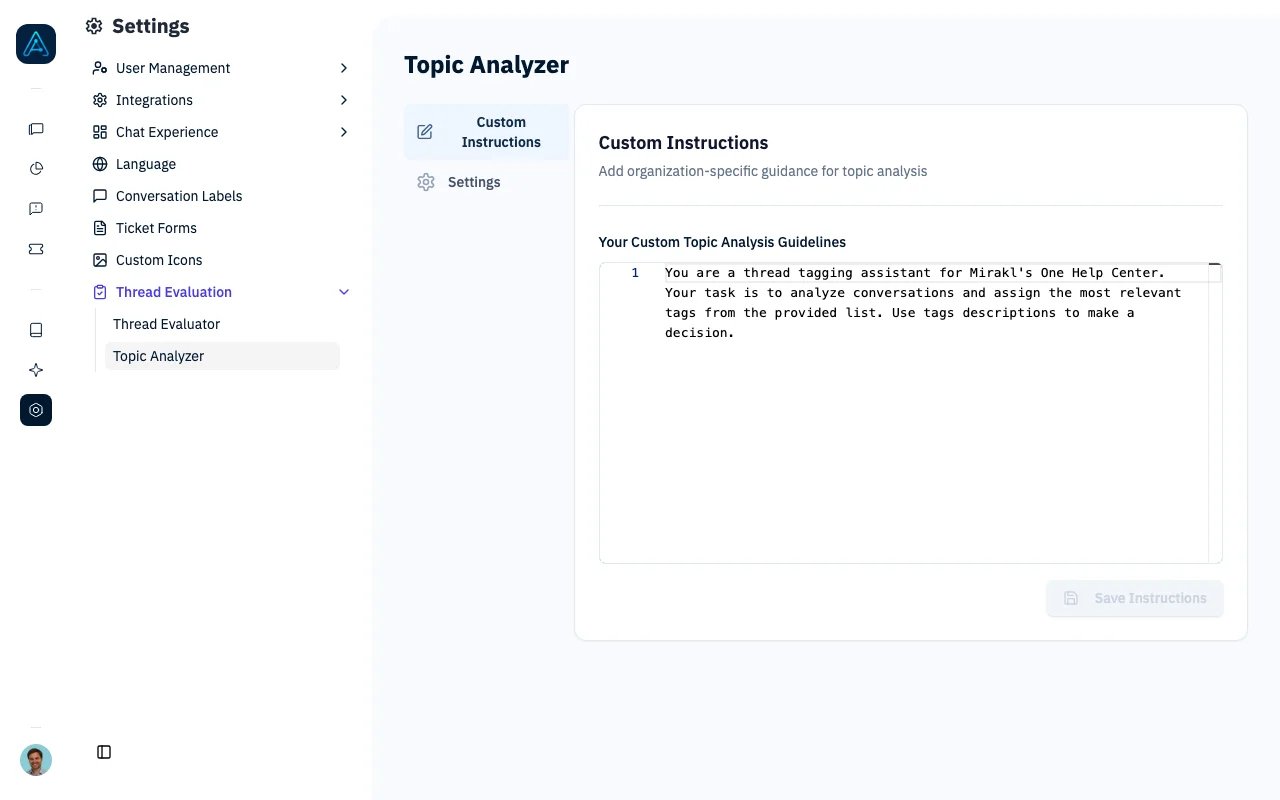Open Language settings
Image resolution: width=1280 pixels, height=800 pixels.
click(x=220, y=164)
